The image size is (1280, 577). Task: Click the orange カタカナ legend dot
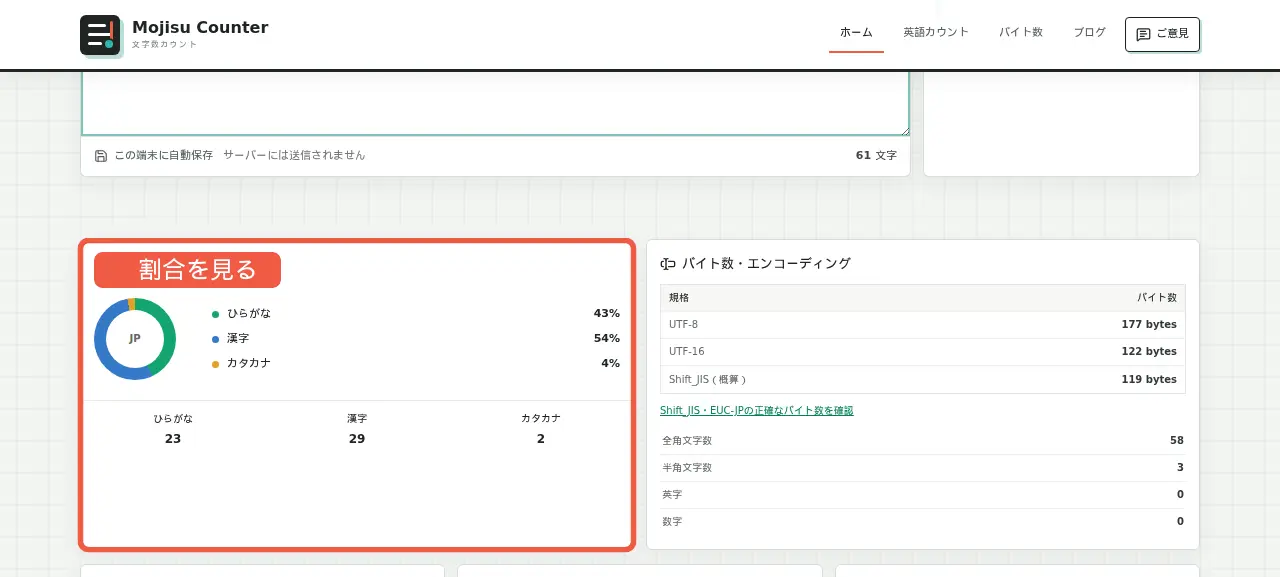215,364
